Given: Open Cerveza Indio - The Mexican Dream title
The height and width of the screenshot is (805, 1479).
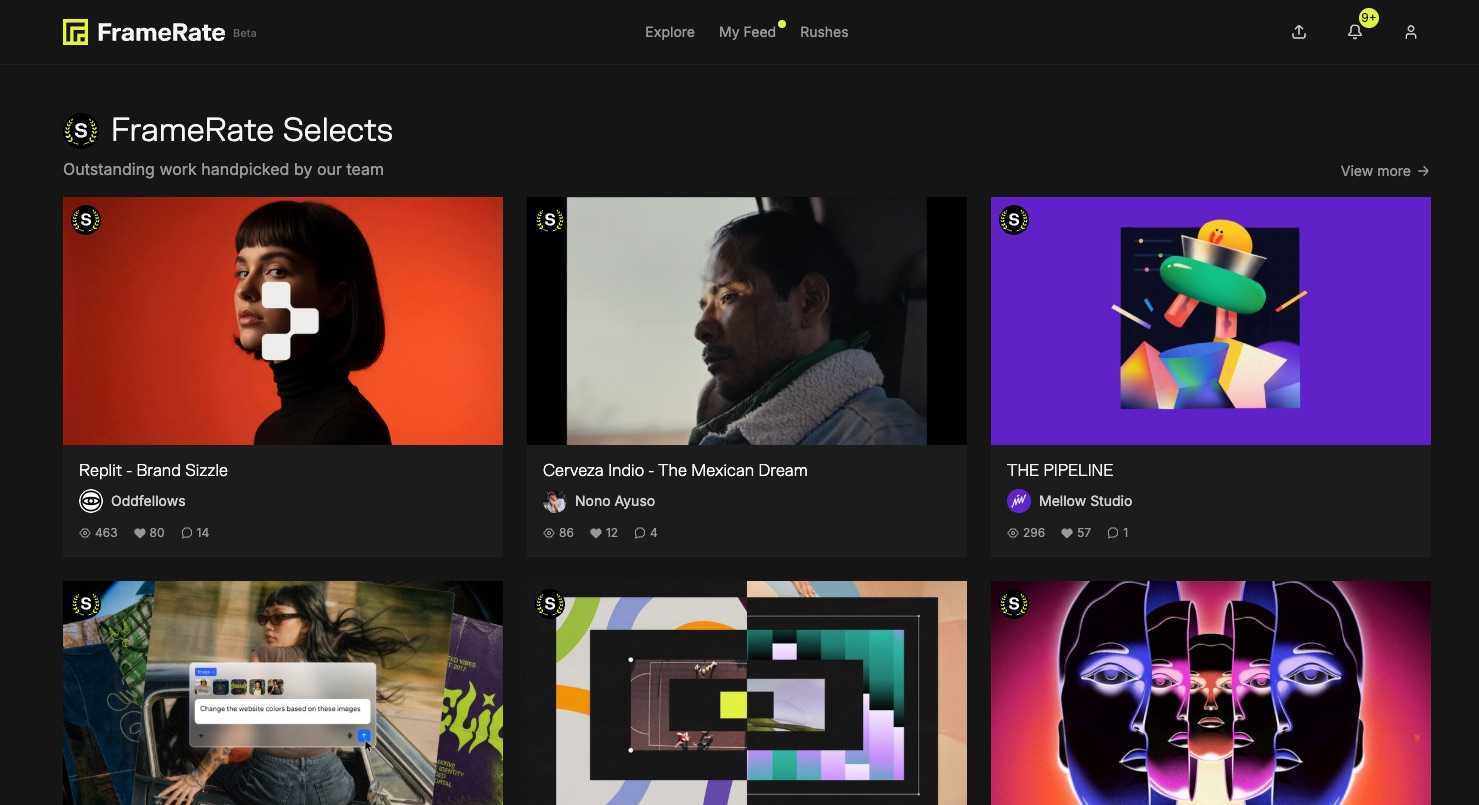Looking at the screenshot, I should pyautogui.click(x=675, y=470).
